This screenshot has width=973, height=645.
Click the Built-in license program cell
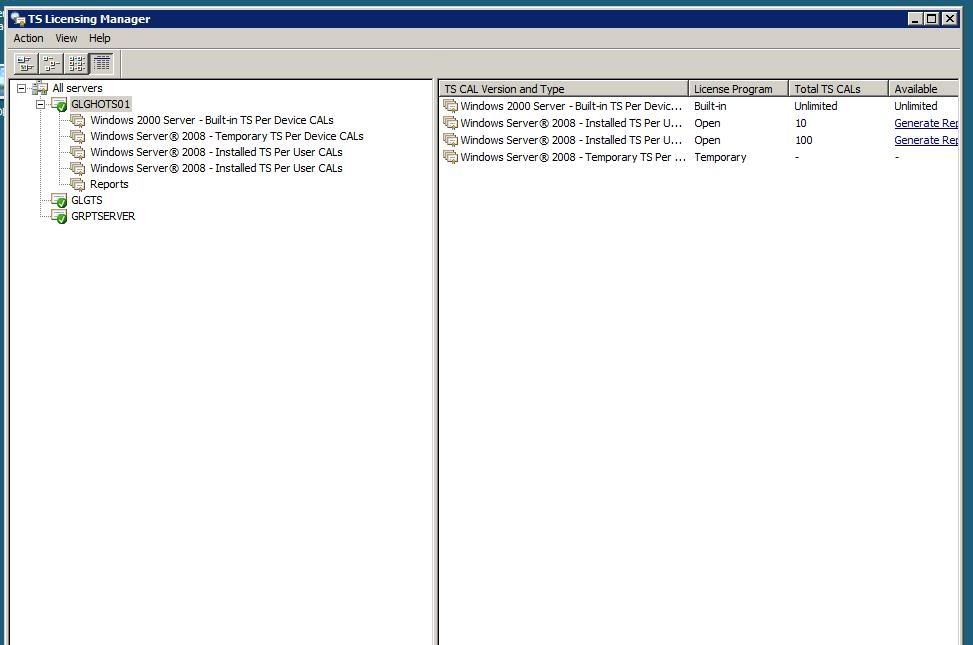[710, 106]
